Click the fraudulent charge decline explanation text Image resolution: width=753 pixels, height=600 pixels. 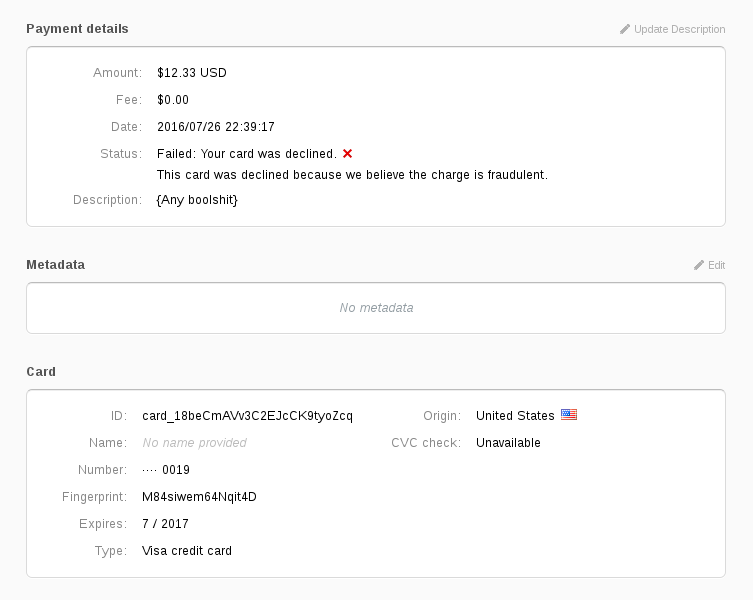click(352, 175)
